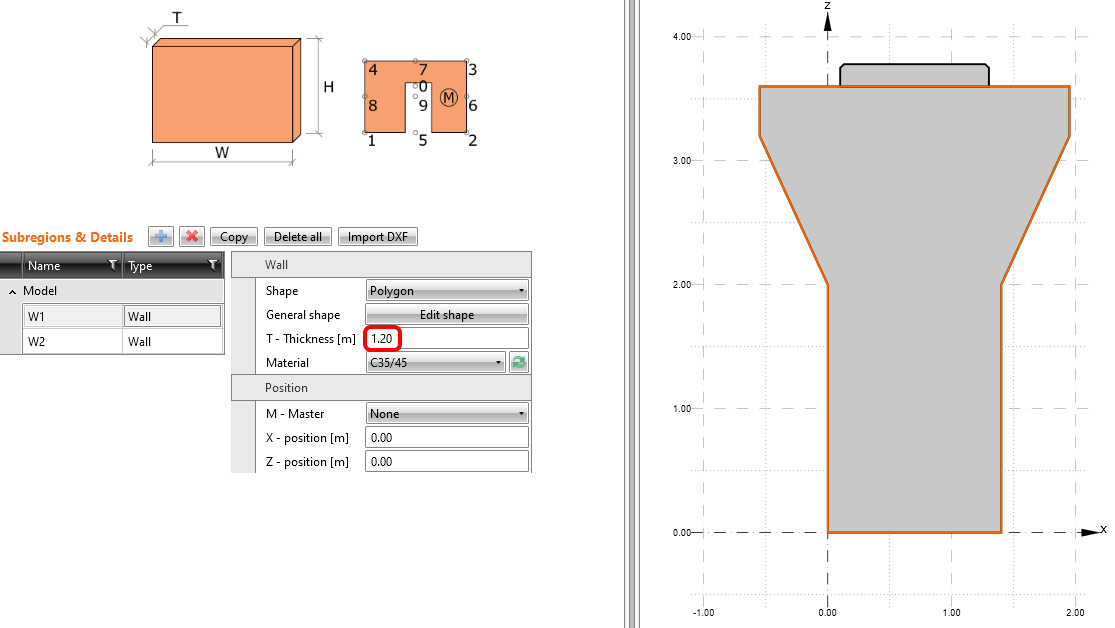Select wall W1 in the subregions list
Viewport: 1115px width, 628px height.
click(70, 315)
